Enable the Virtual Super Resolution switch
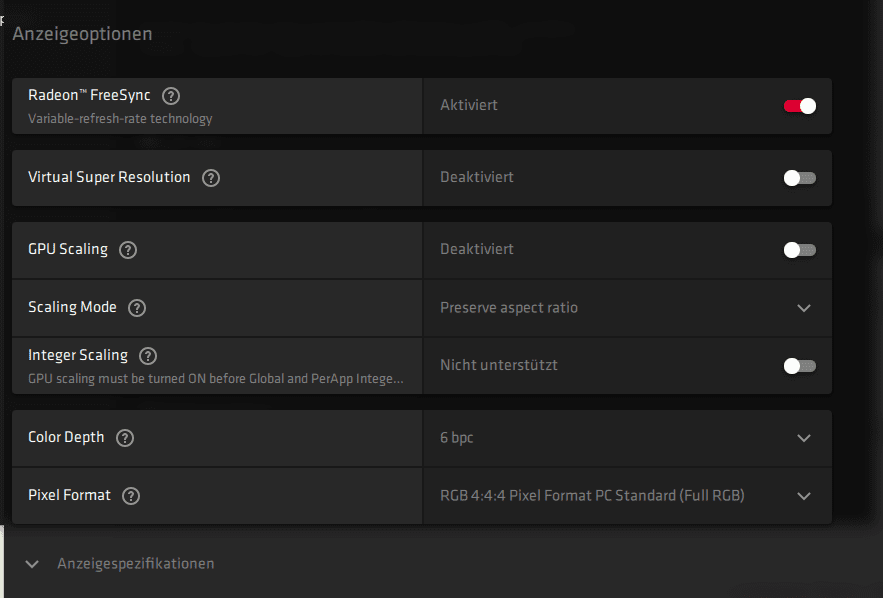This screenshot has height=598, width=883. (799, 178)
